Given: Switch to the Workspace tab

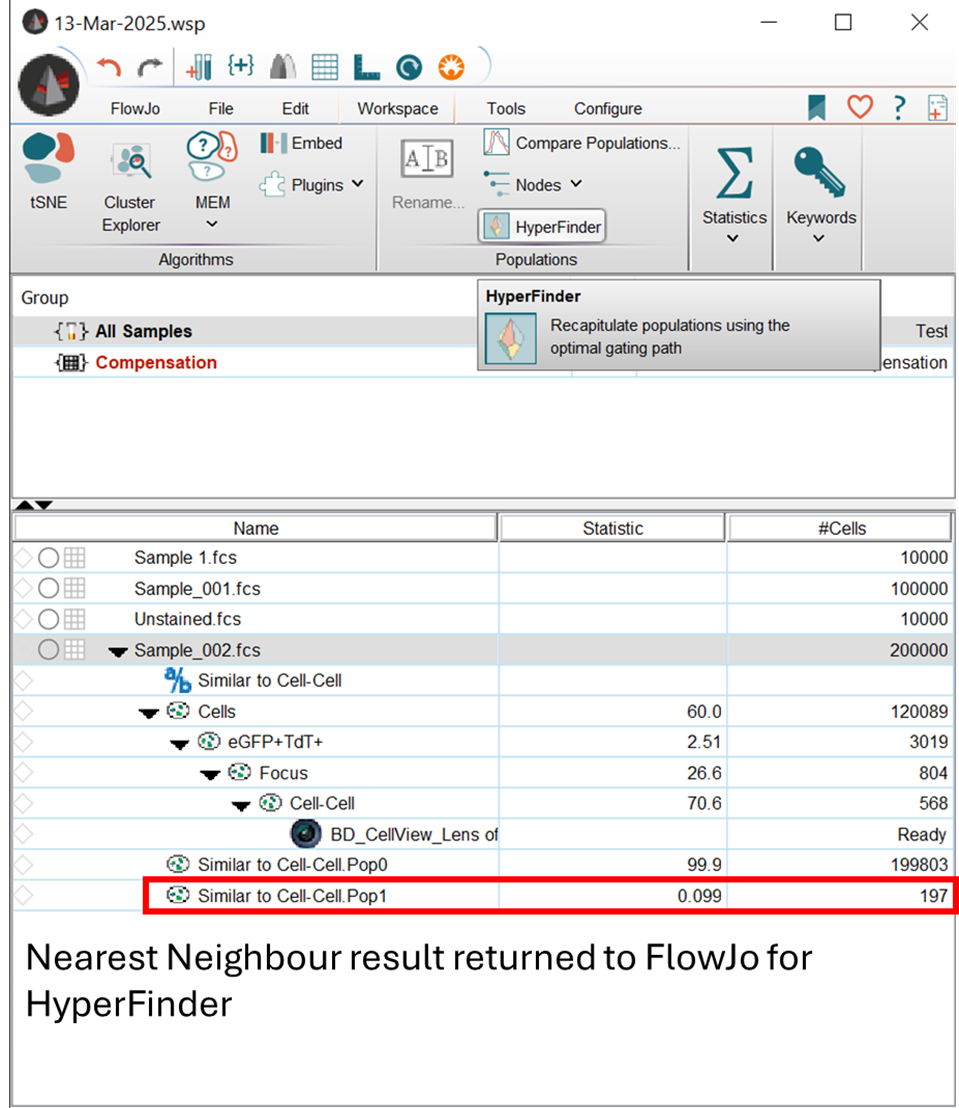Looking at the screenshot, I should [x=397, y=109].
